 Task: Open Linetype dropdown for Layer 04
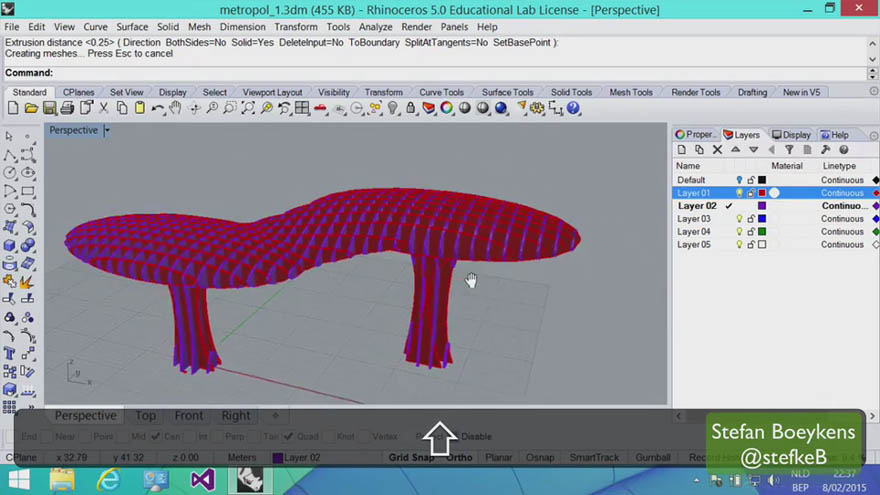click(x=842, y=232)
